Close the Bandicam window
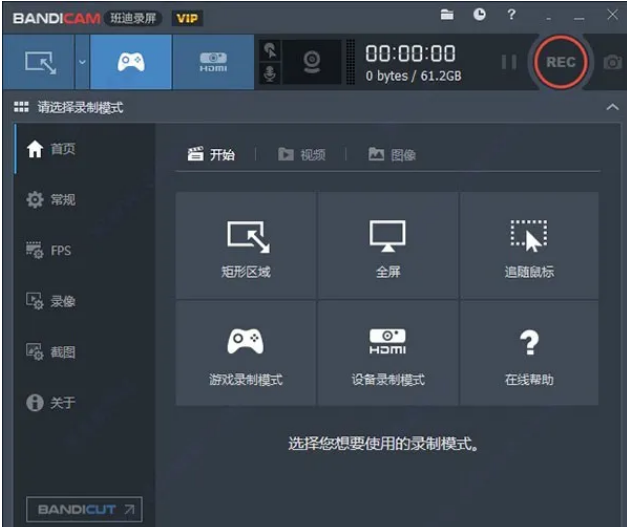The image size is (627, 527). [612, 15]
